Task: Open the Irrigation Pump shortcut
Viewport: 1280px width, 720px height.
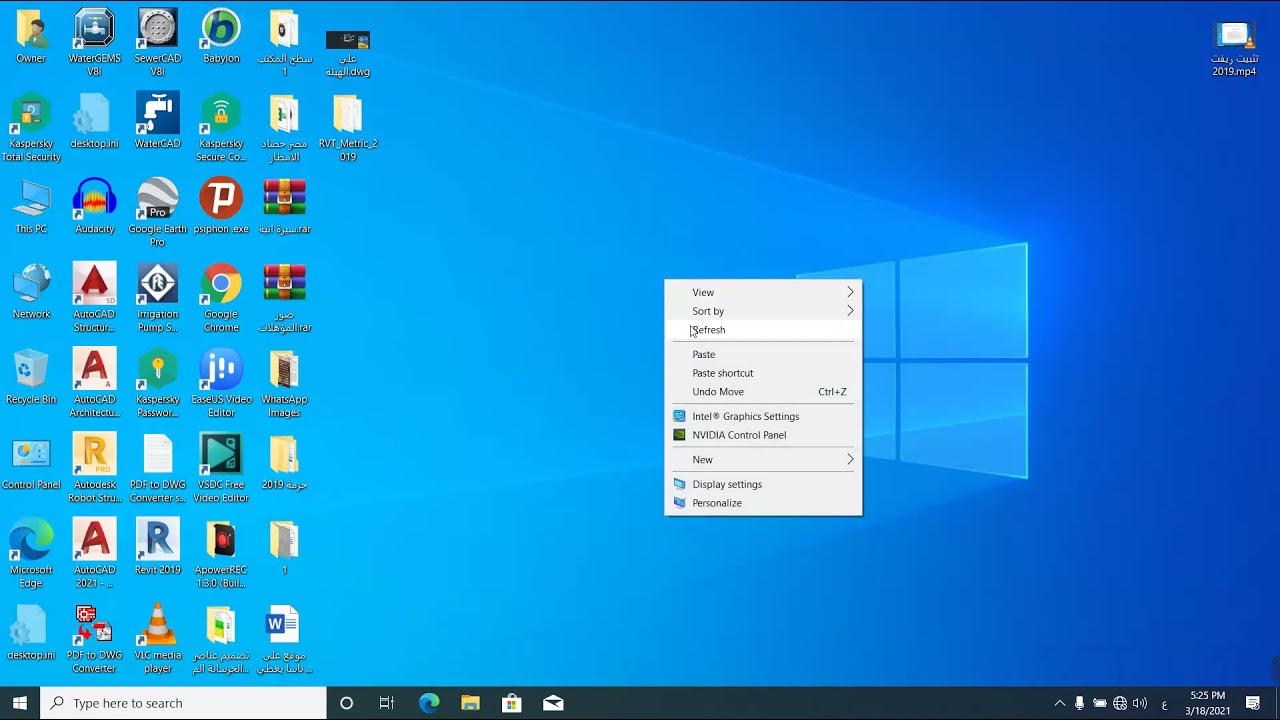Action: (157, 298)
